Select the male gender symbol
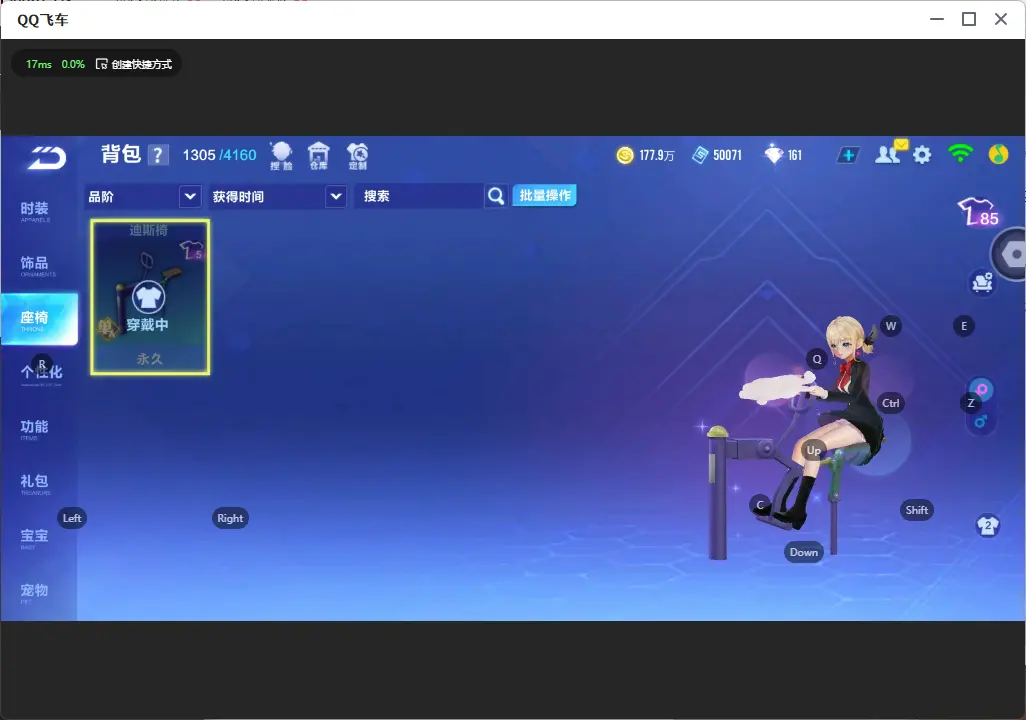This screenshot has height=720, width=1026. point(981,422)
